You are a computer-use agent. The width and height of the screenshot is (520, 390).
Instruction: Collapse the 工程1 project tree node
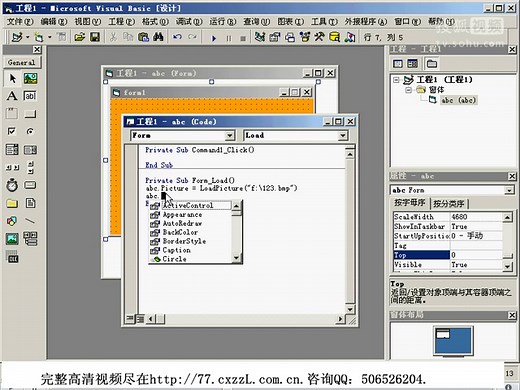pos(396,80)
